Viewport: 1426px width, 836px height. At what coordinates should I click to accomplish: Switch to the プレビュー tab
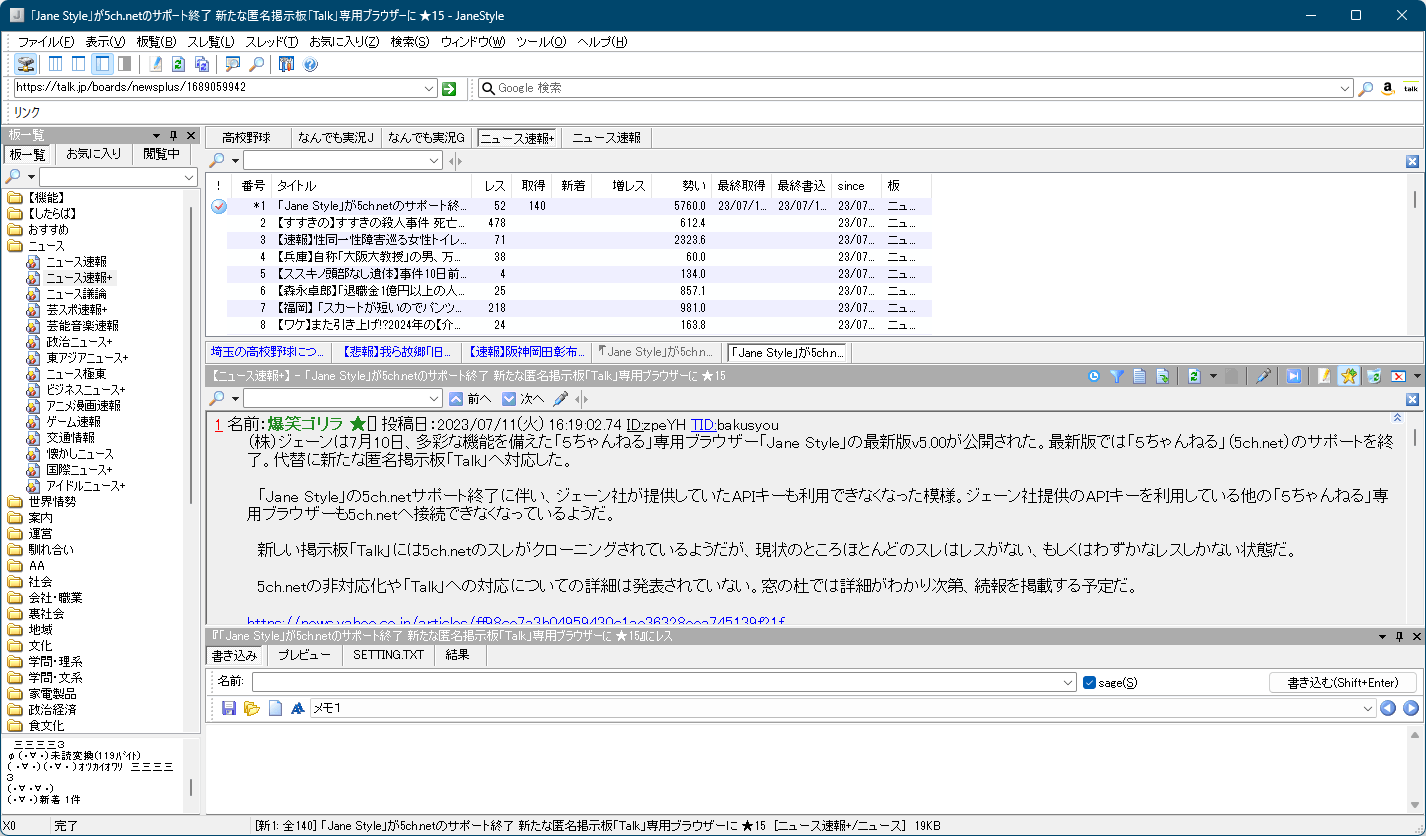[304, 656]
